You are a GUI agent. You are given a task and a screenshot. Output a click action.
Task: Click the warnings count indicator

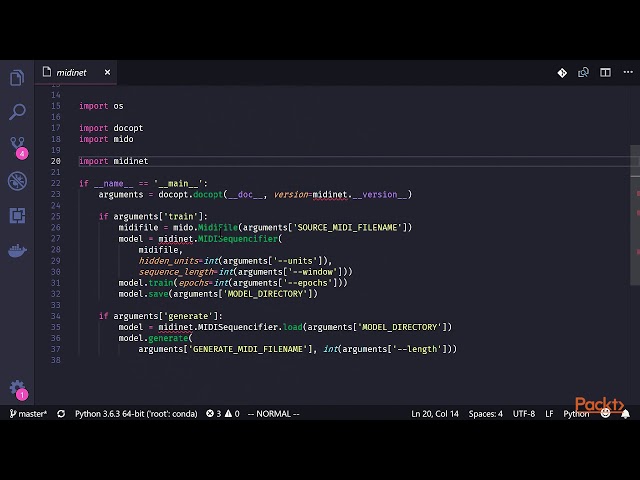pos(232,414)
